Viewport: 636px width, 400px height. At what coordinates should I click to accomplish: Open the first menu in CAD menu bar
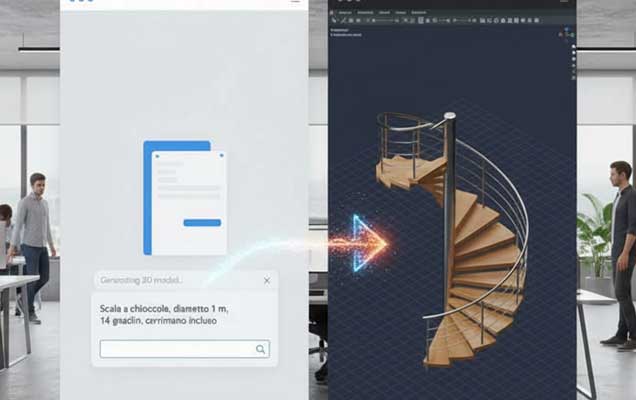pos(345,12)
